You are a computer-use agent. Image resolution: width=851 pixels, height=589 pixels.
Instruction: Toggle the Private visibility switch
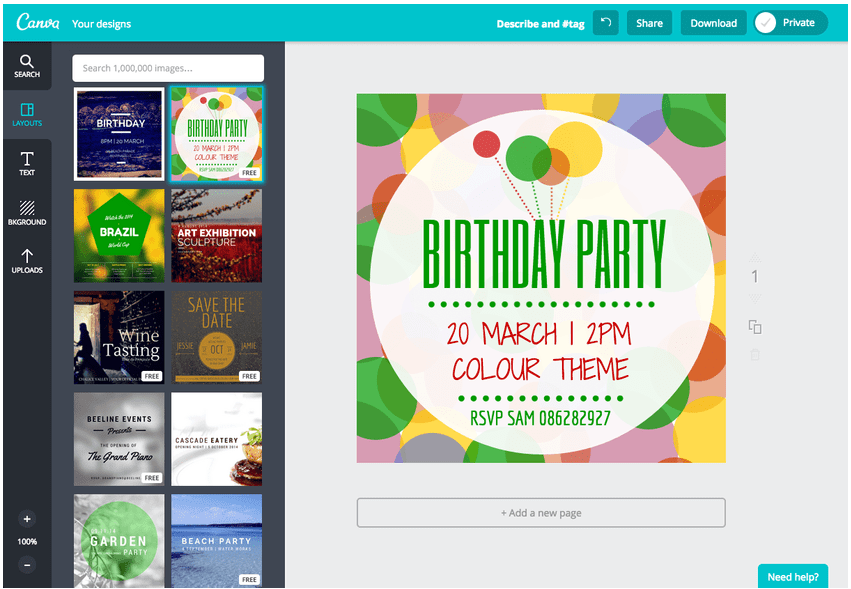790,23
